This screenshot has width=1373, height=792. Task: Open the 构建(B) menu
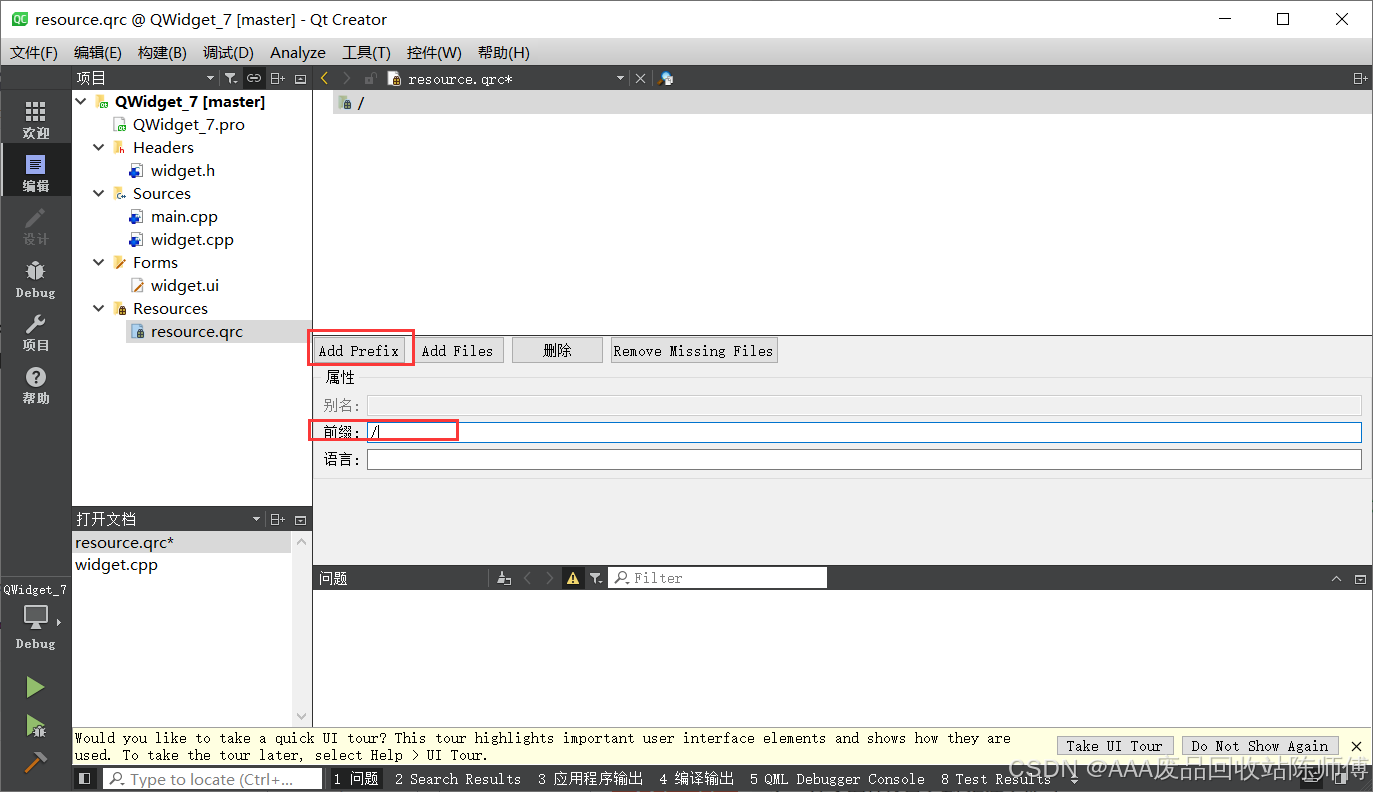(162, 53)
